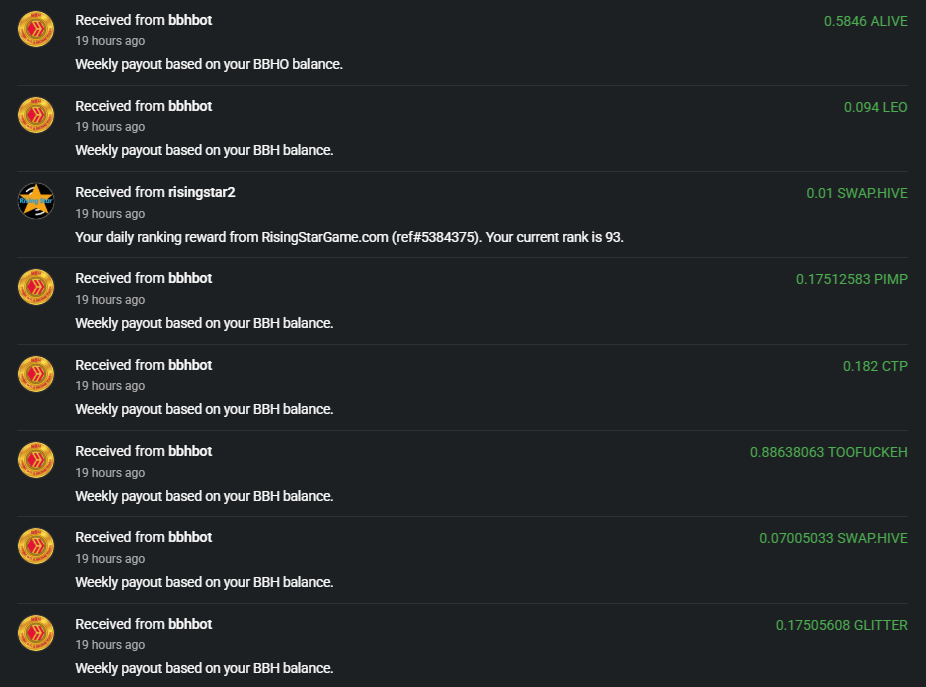Click the bbhbot avatar beside the ALIVE payout

pos(36,28)
